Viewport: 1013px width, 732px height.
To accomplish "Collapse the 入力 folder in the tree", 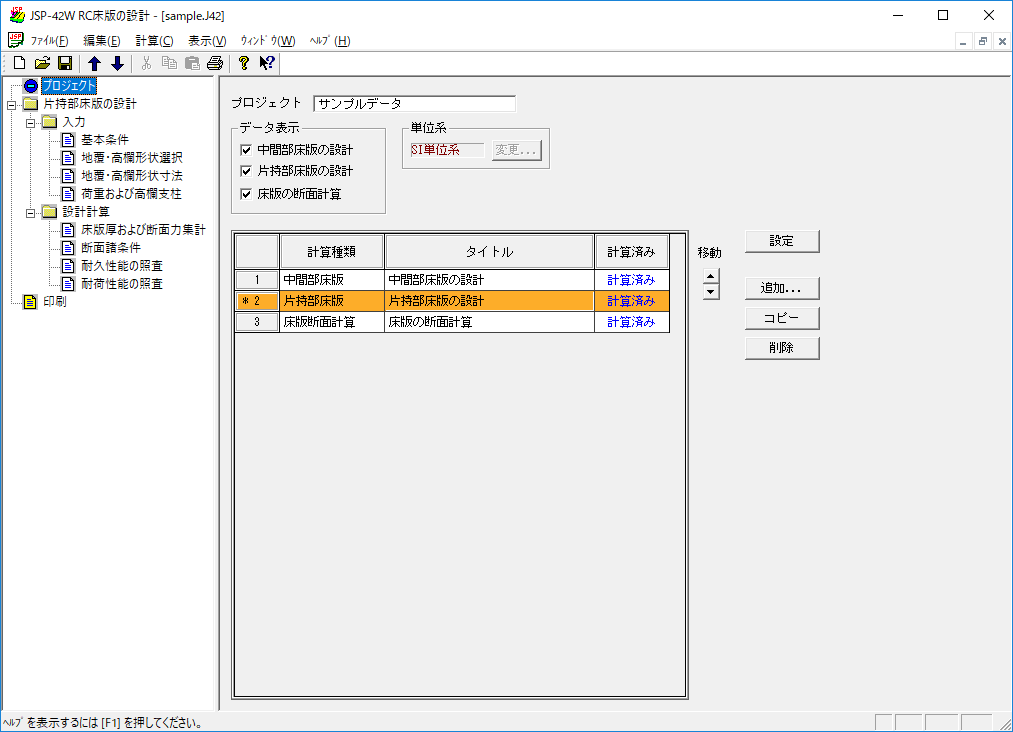I will (x=30, y=122).
